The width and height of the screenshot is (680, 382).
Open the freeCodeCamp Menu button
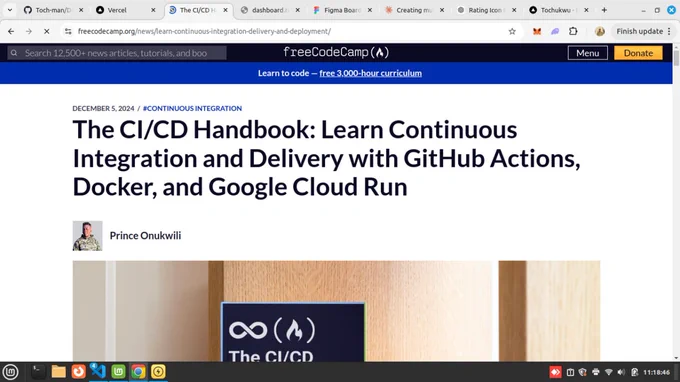[588, 53]
